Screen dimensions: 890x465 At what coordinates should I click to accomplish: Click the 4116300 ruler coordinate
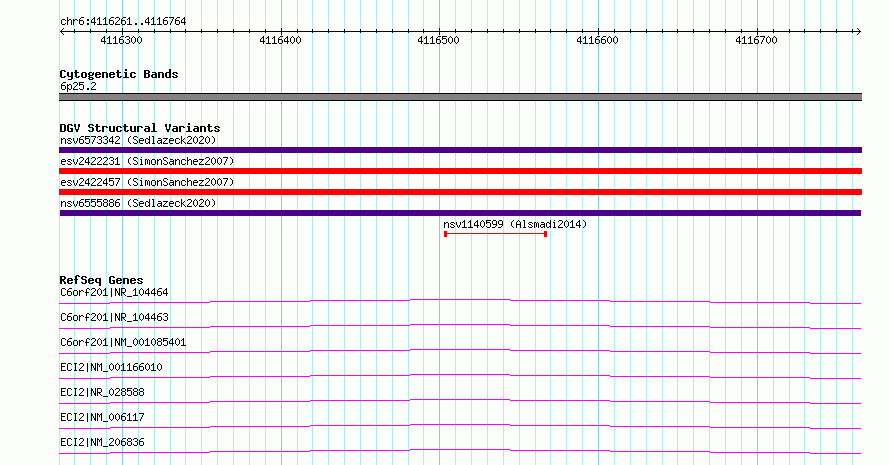point(121,40)
